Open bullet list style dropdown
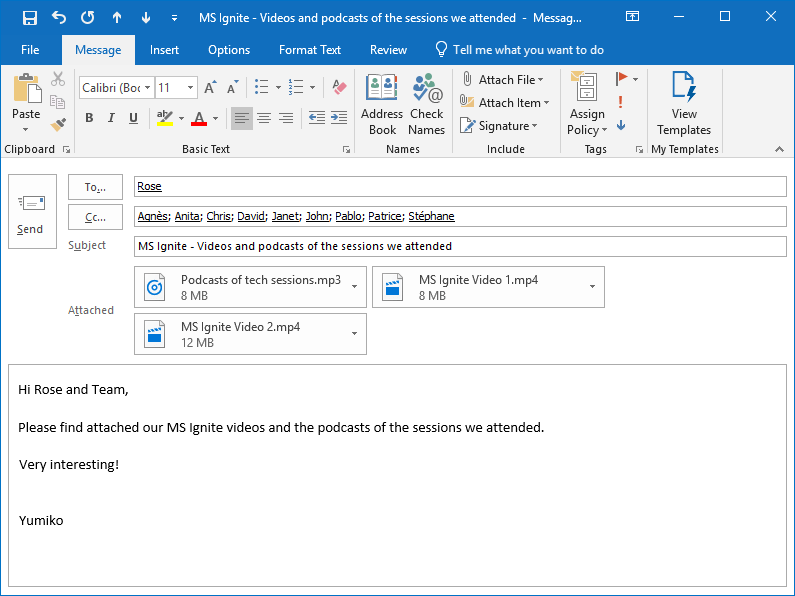 pyautogui.click(x=278, y=88)
